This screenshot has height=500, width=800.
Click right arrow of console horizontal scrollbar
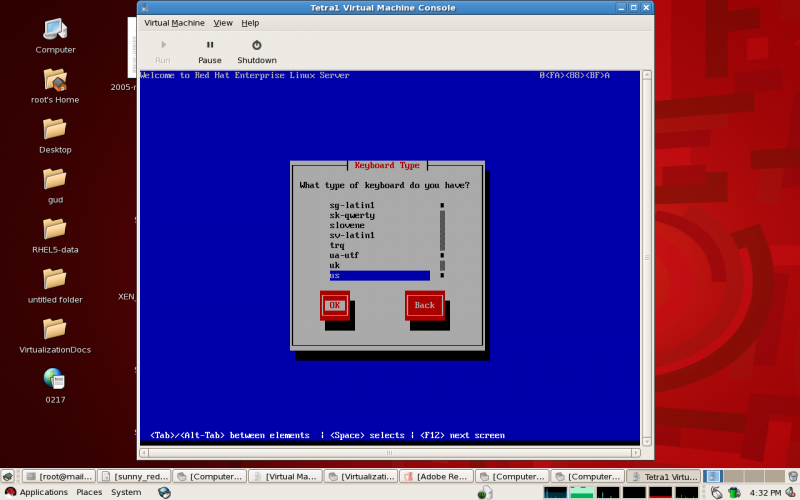[x=636, y=453]
